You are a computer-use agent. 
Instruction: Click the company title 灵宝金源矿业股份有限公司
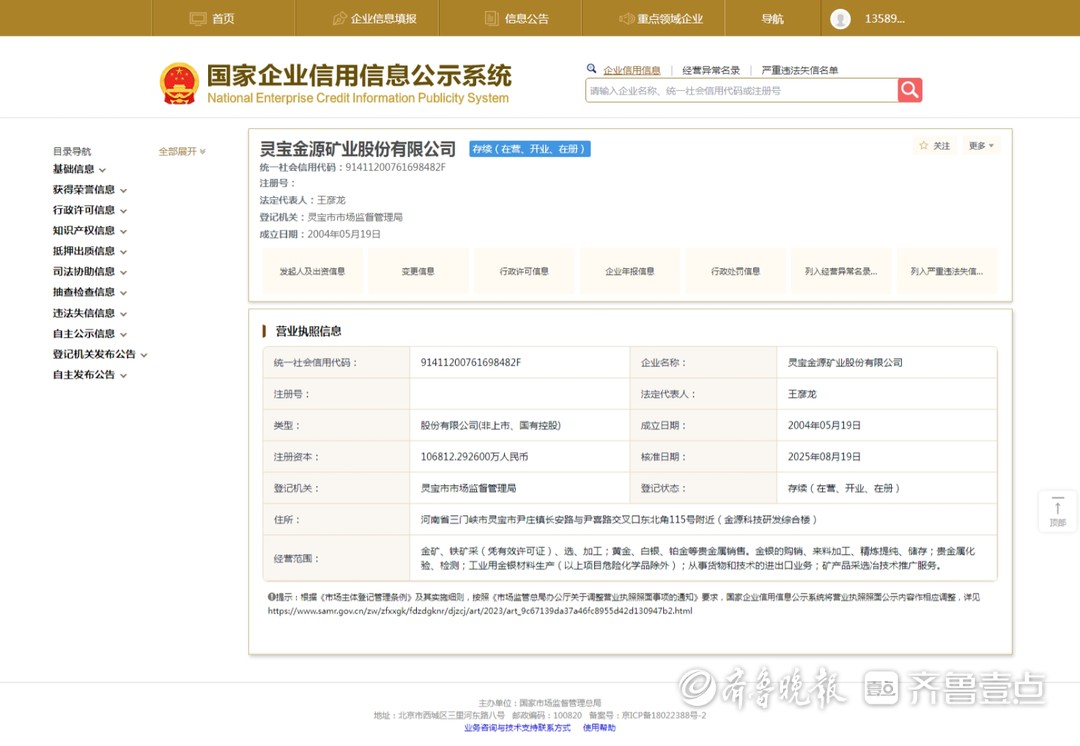357,149
